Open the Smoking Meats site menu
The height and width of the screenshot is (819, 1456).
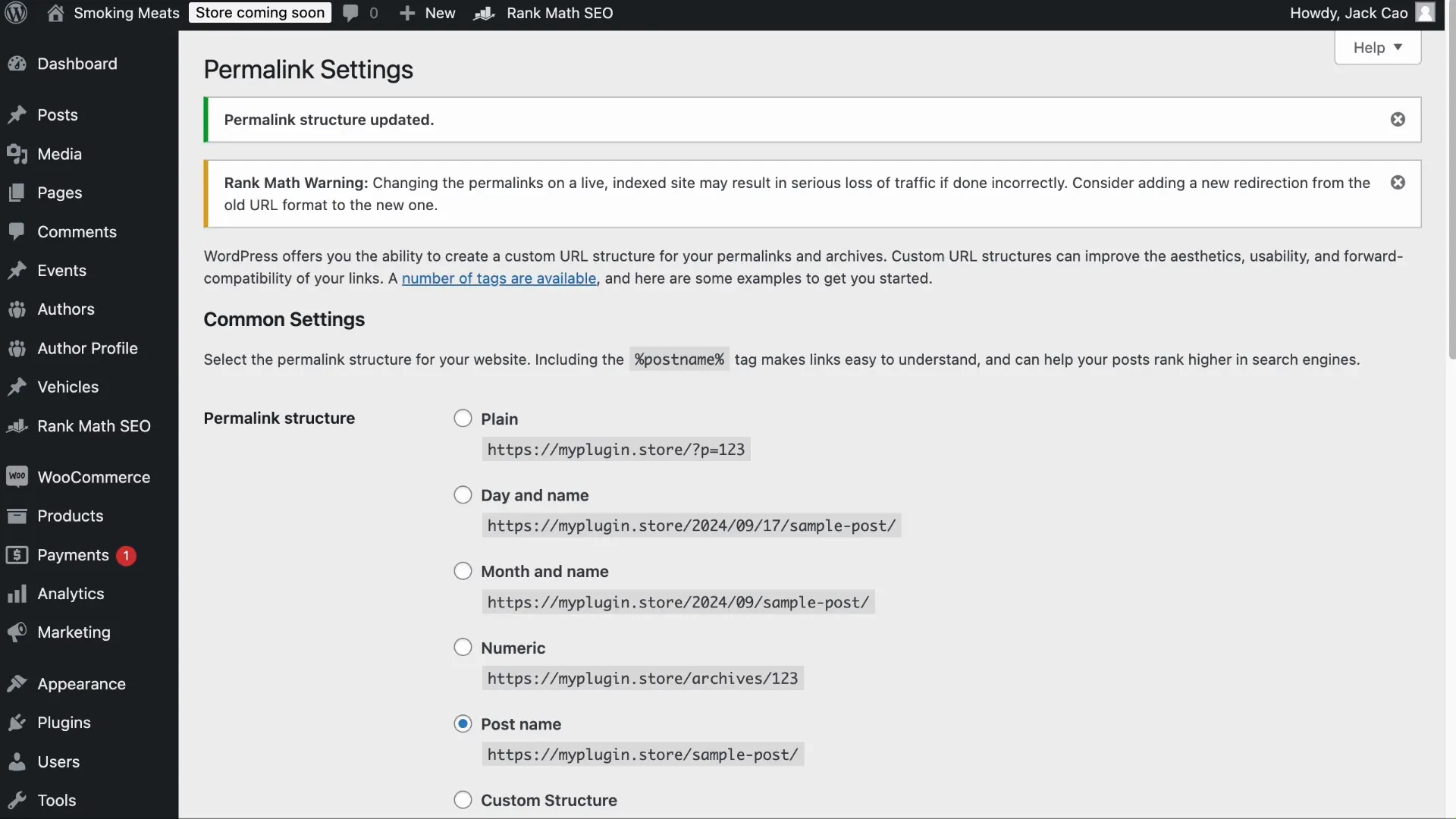tap(113, 13)
